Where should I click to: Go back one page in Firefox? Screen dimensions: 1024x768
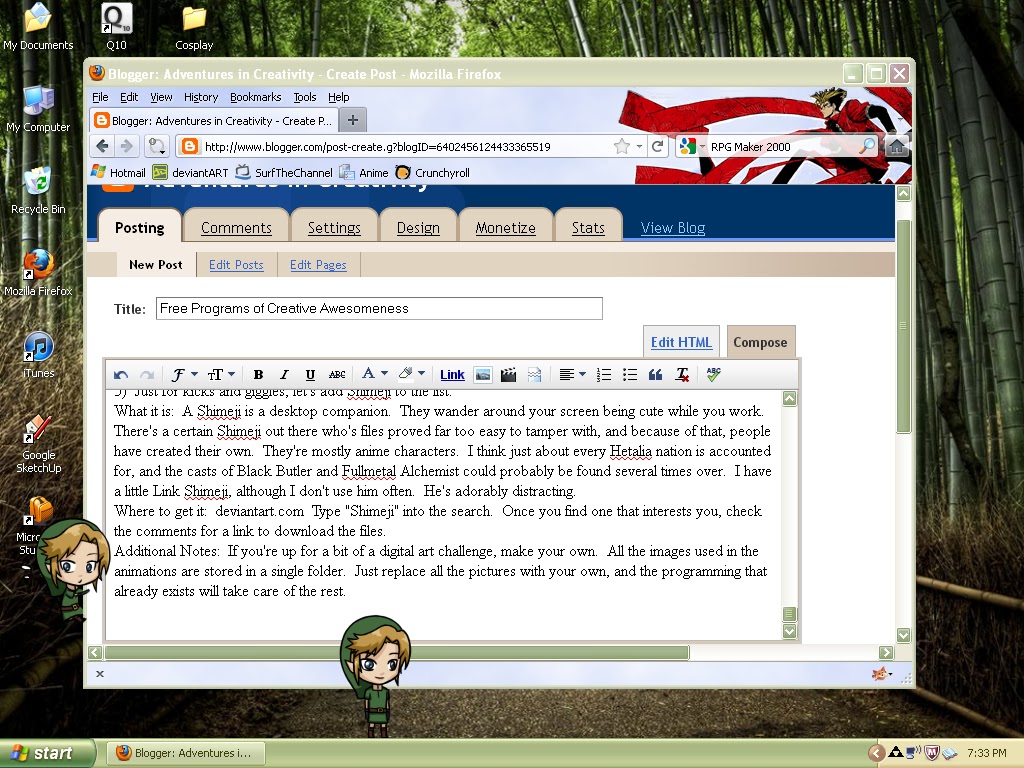tap(102, 146)
